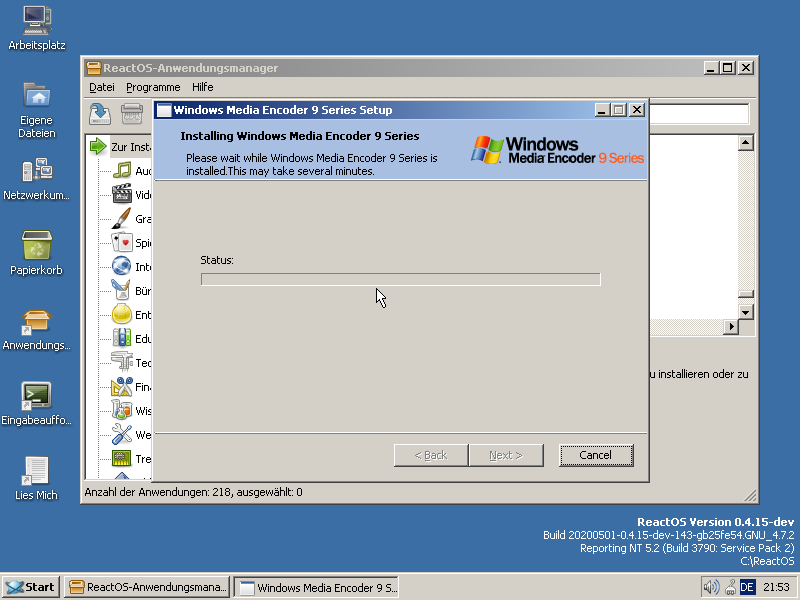Minimize the Windows Media Encoder setup window
The height and width of the screenshot is (600, 800).
coord(602,110)
